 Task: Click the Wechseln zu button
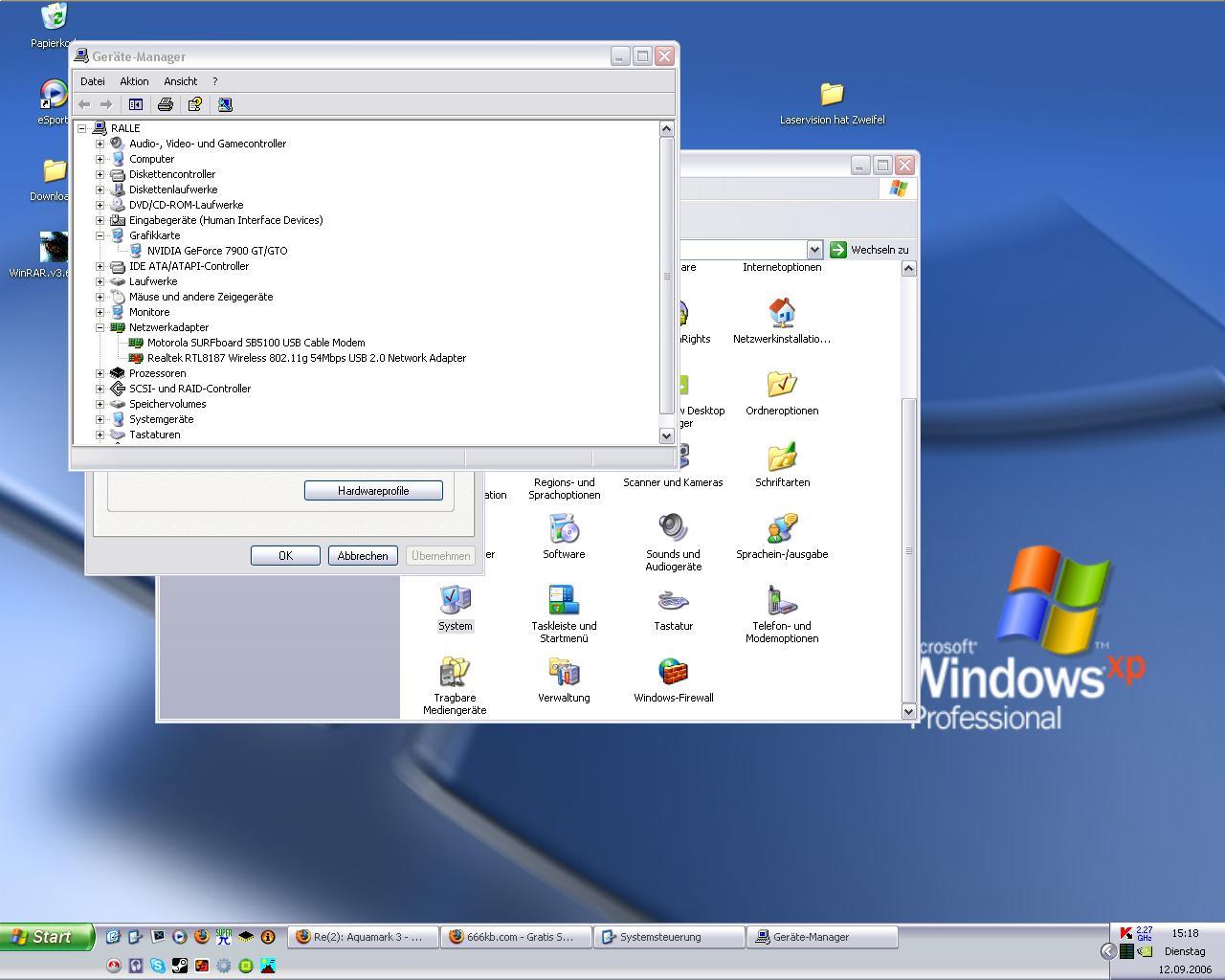click(870, 250)
